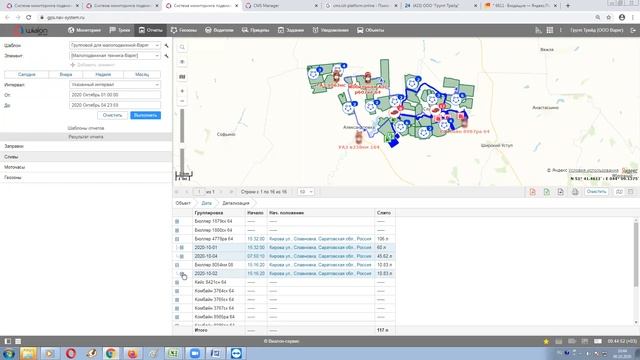
Task: Open the Задания section
Action: pyautogui.click(x=291, y=30)
